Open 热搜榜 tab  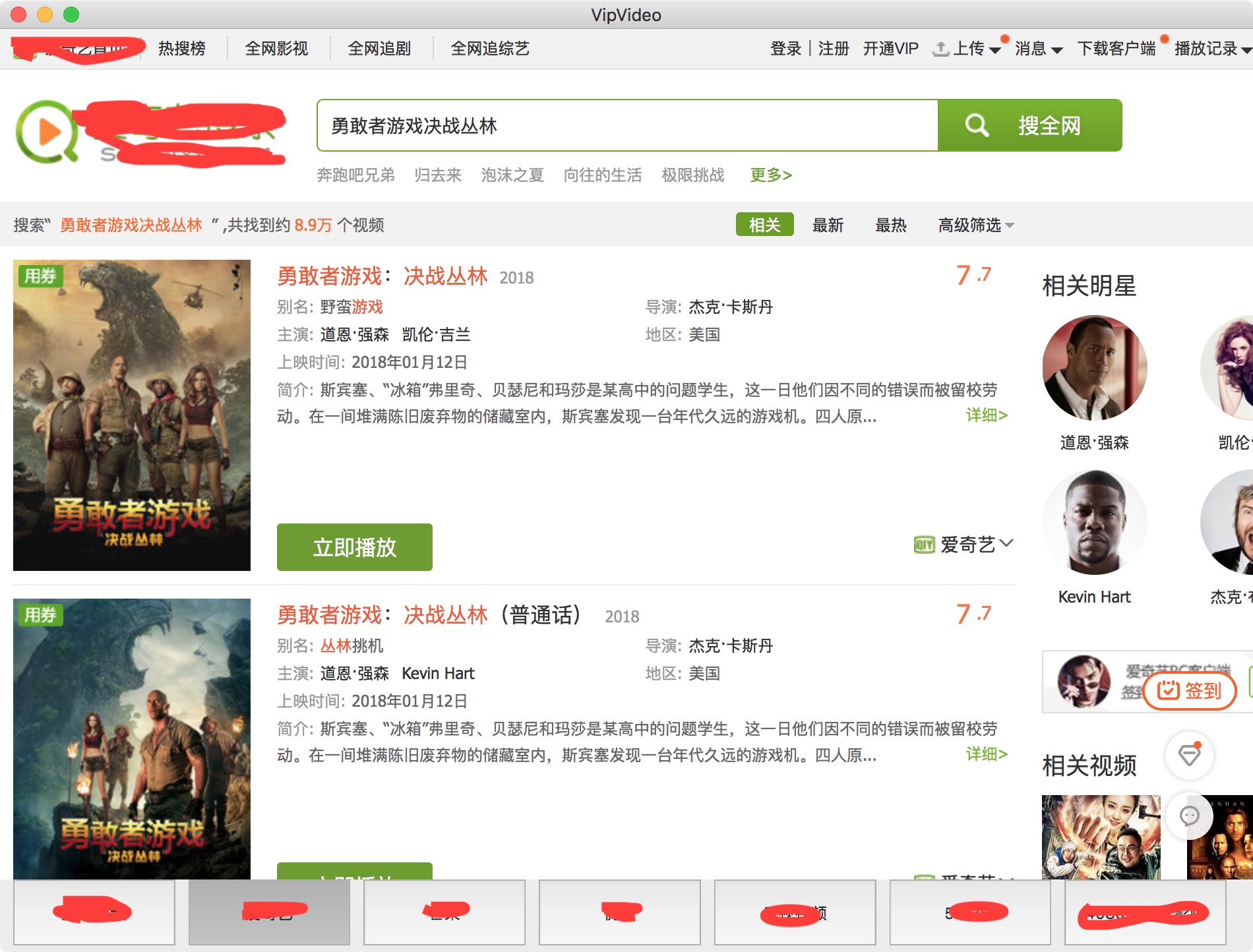point(182,49)
